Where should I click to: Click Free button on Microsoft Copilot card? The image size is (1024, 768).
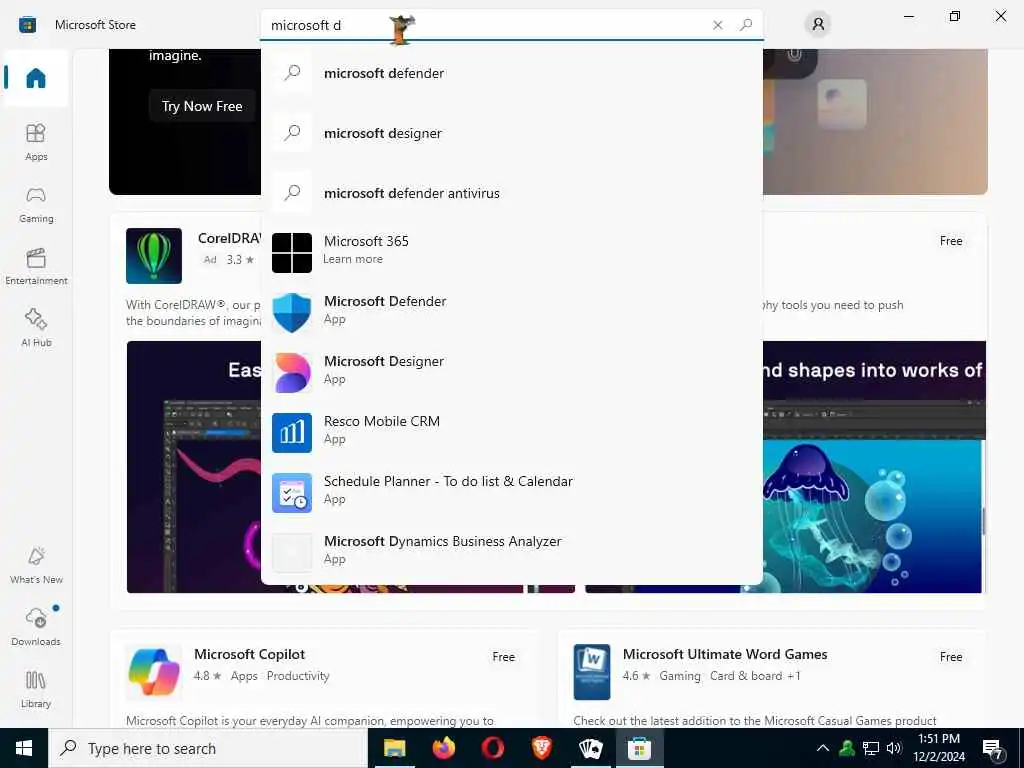pos(504,657)
